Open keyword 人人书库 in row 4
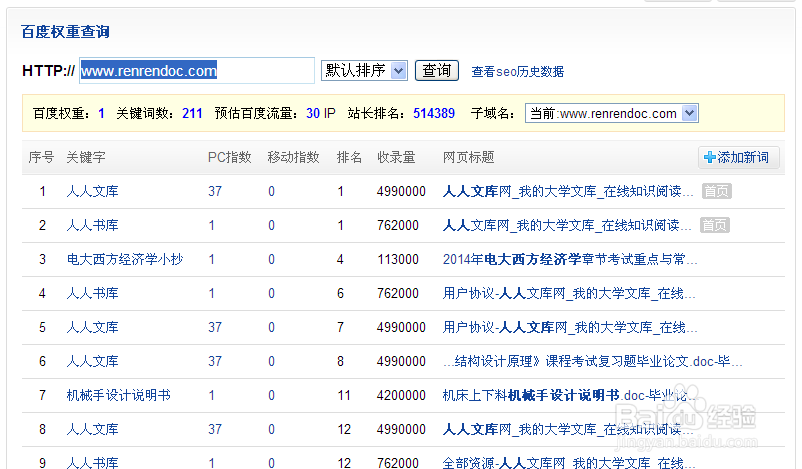The image size is (802, 469). tap(93, 293)
